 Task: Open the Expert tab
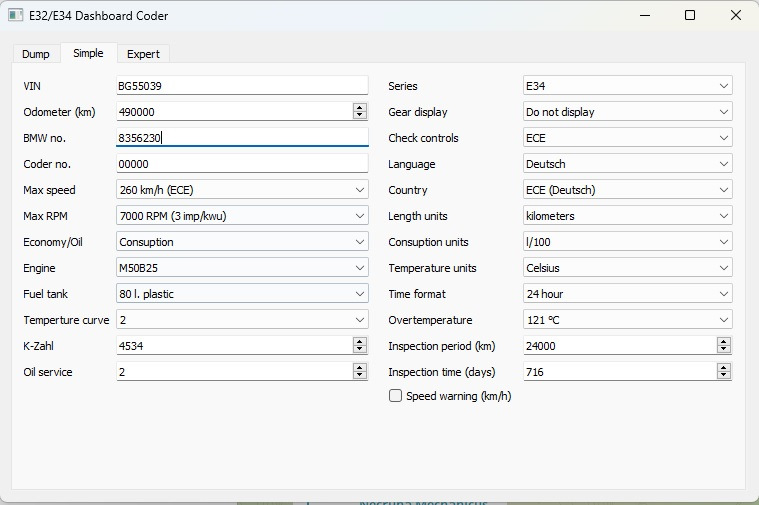[x=143, y=54]
